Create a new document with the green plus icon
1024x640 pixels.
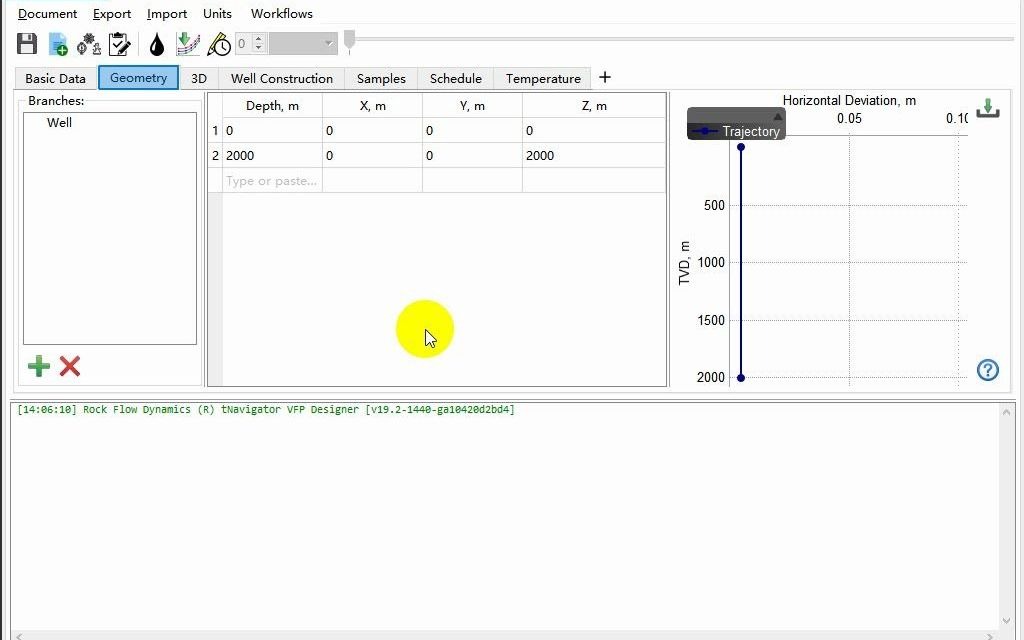pos(57,44)
